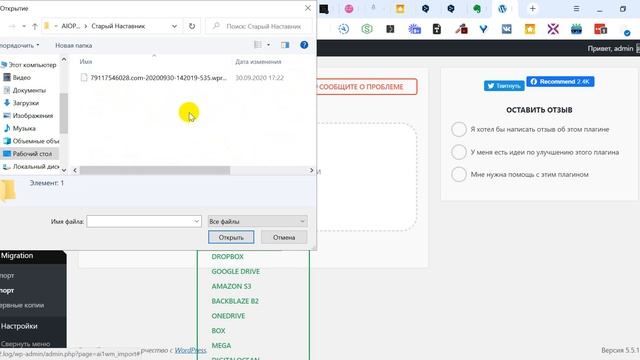Open the WordPress footer link
Image resolution: width=640 pixels, height=360 pixels.
tap(190, 350)
